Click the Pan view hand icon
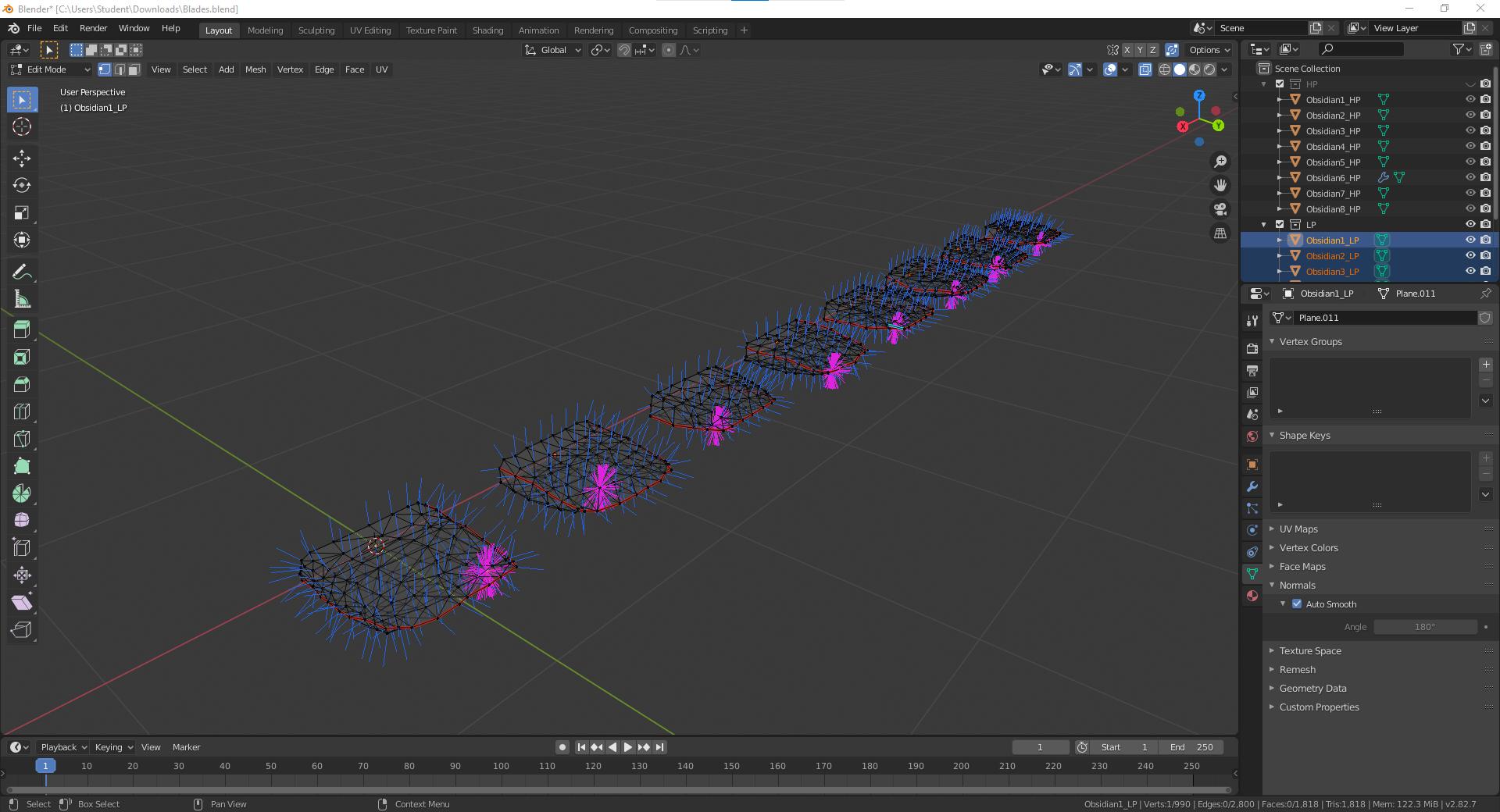Viewport: 1500px width, 812px height. click(x=1220, y=185)
